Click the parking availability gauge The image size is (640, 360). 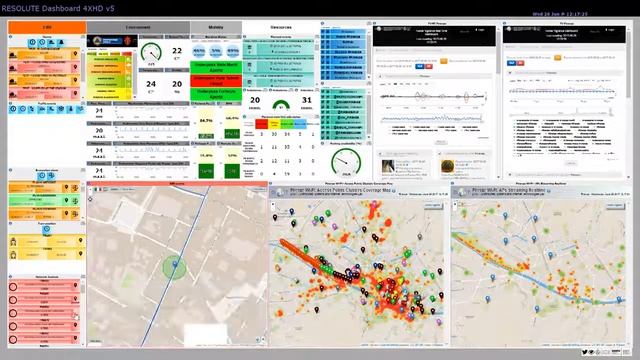[346, 162]
